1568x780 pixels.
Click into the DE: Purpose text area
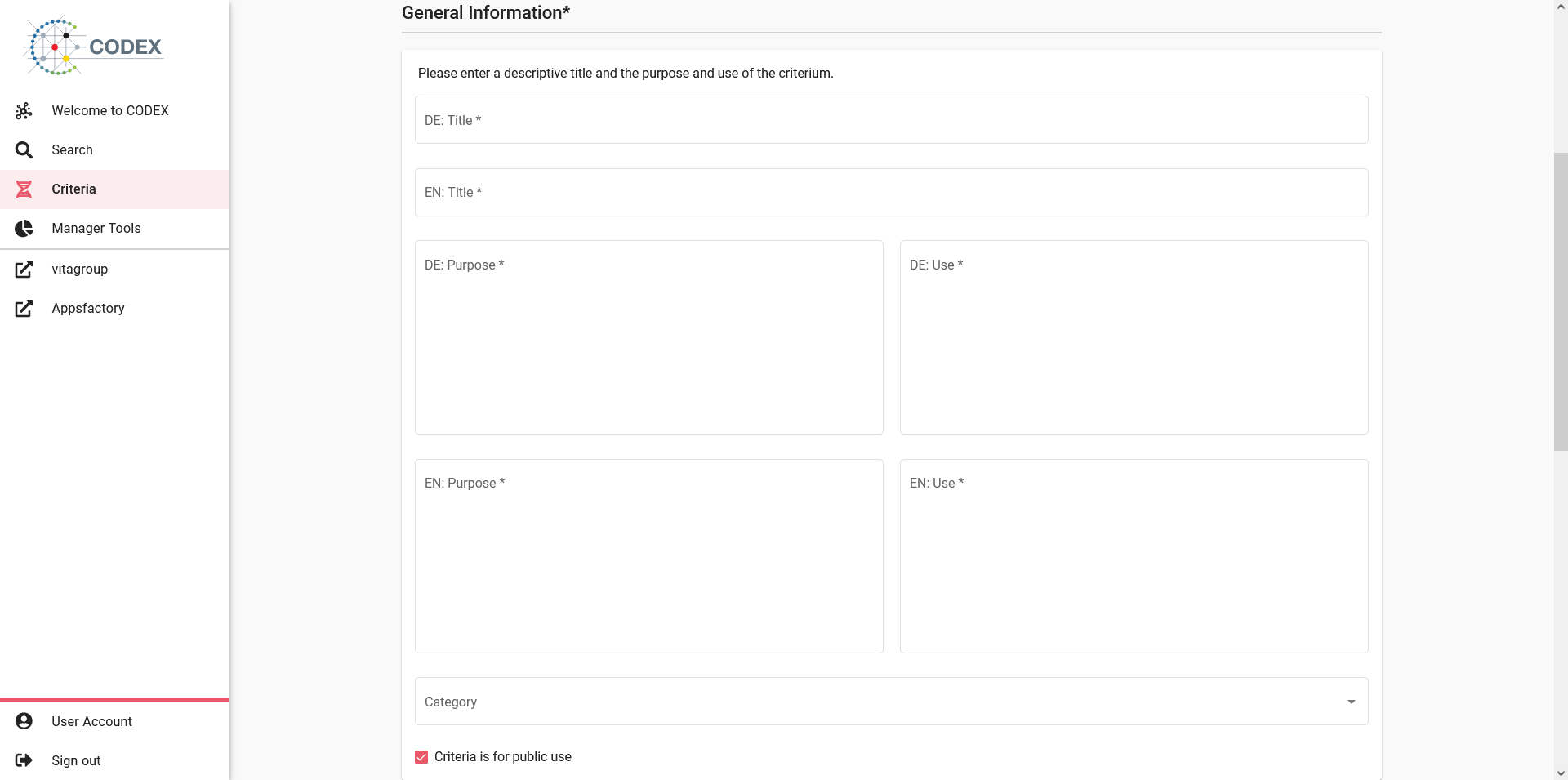648,337
